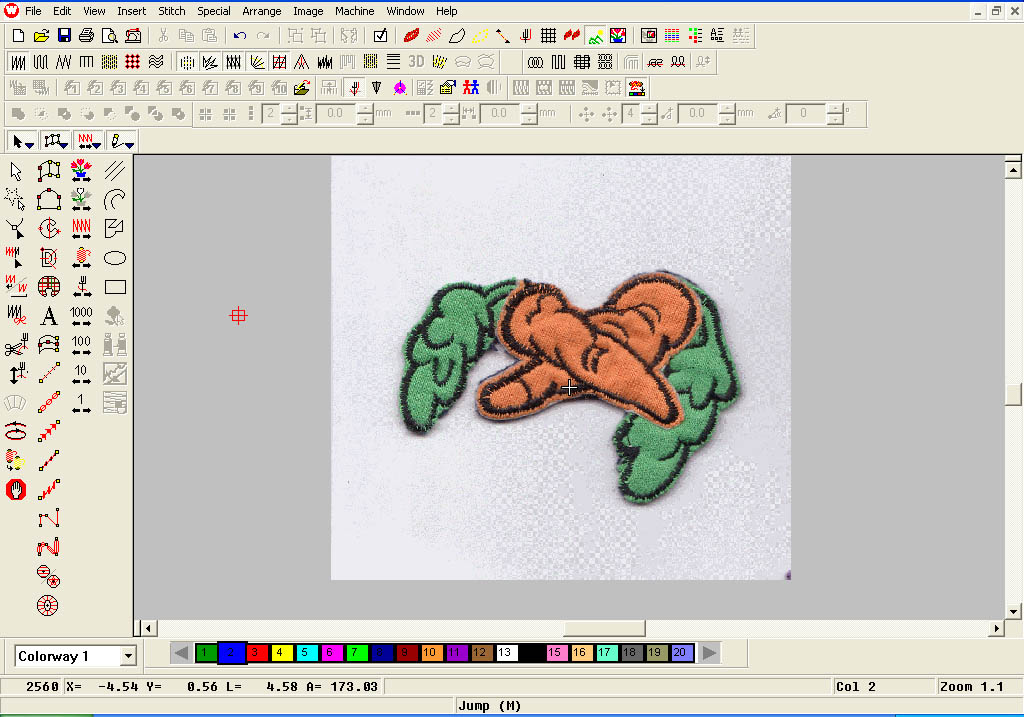The height and width of the screenshot is (717, 1024).
Task: Click the scissors trim tool icon
Action: 16,345
